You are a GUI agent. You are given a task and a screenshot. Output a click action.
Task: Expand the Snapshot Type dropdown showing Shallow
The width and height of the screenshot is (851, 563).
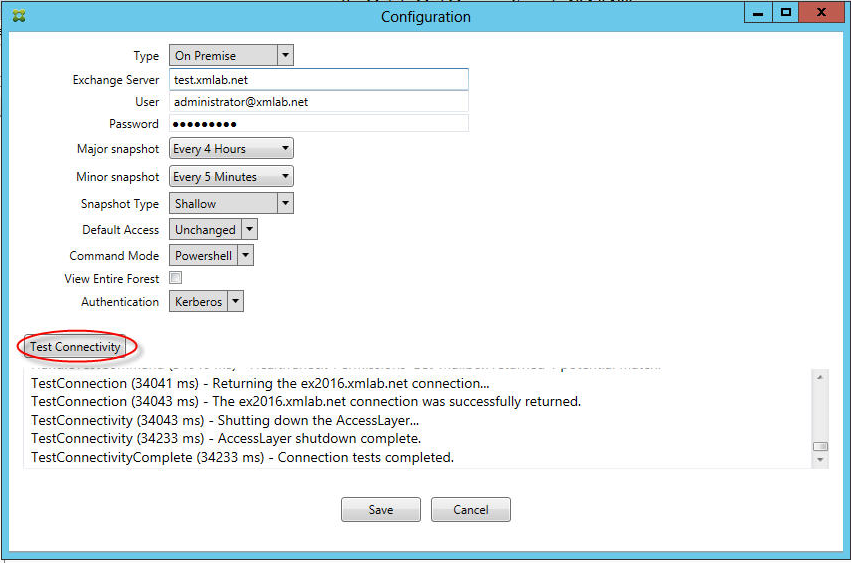[231, 204]
